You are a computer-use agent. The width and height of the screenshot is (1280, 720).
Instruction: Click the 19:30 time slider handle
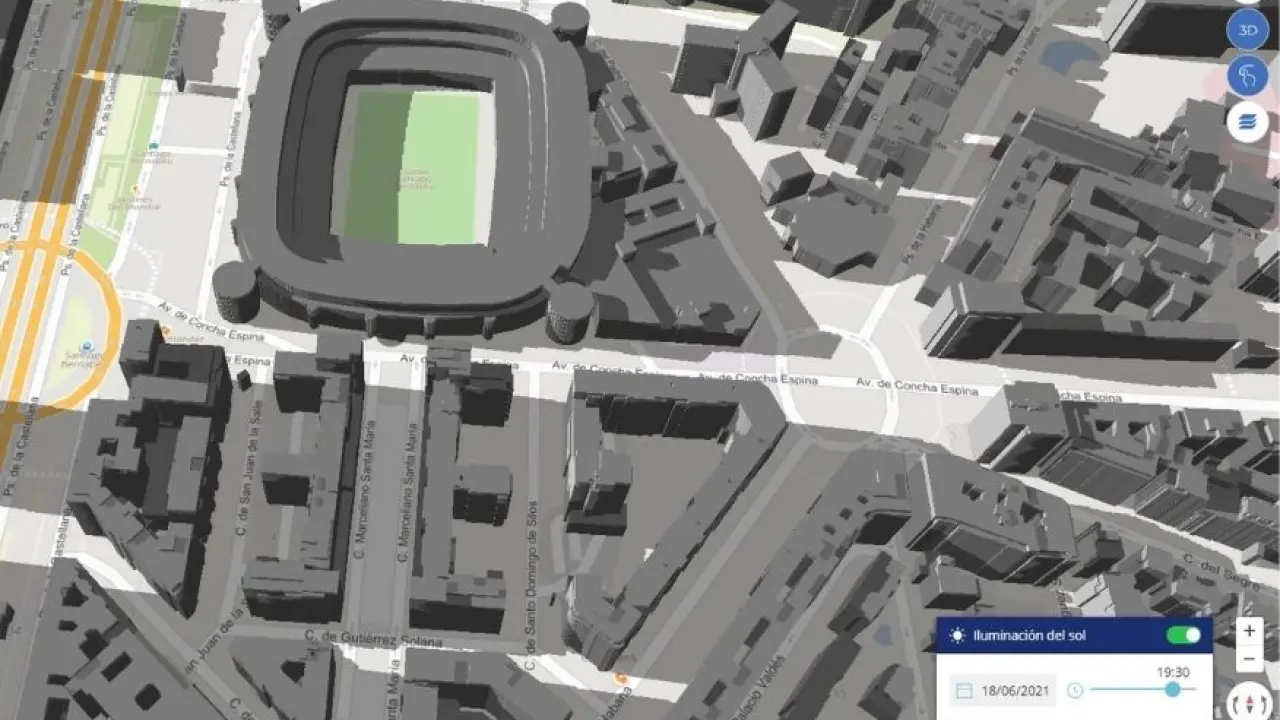pos(1172,689)
